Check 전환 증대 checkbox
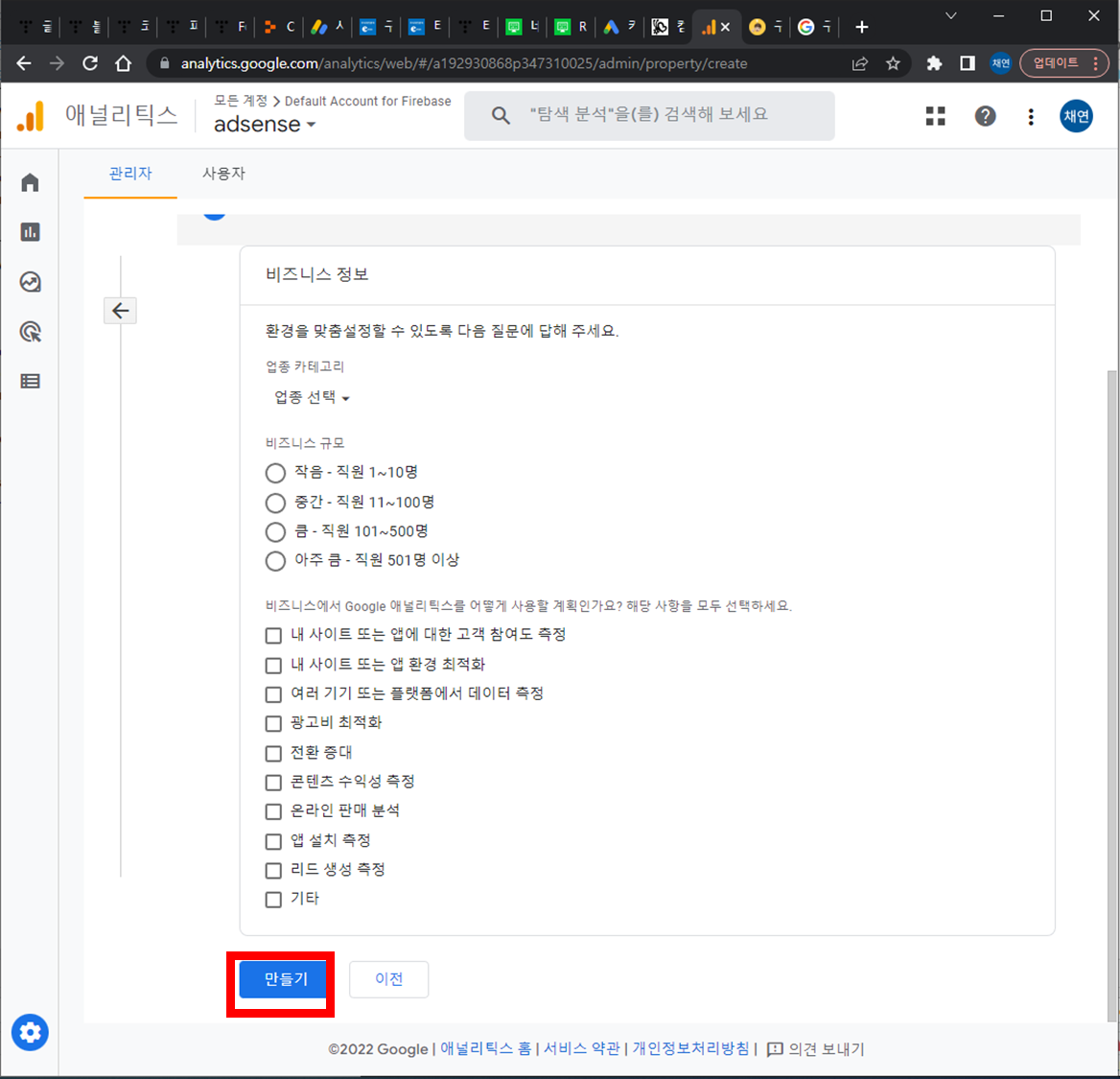This screenshot has height=1079, width=1120. point(273,753)
